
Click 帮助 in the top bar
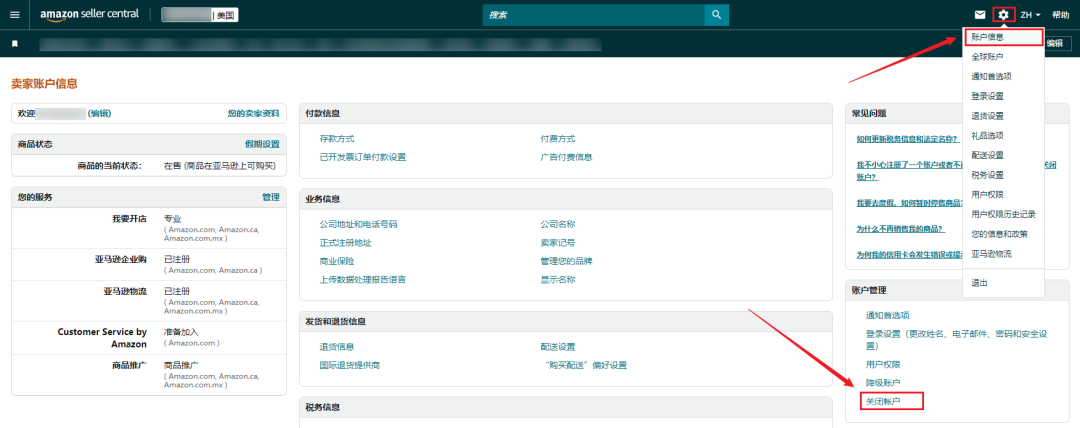1061,14
